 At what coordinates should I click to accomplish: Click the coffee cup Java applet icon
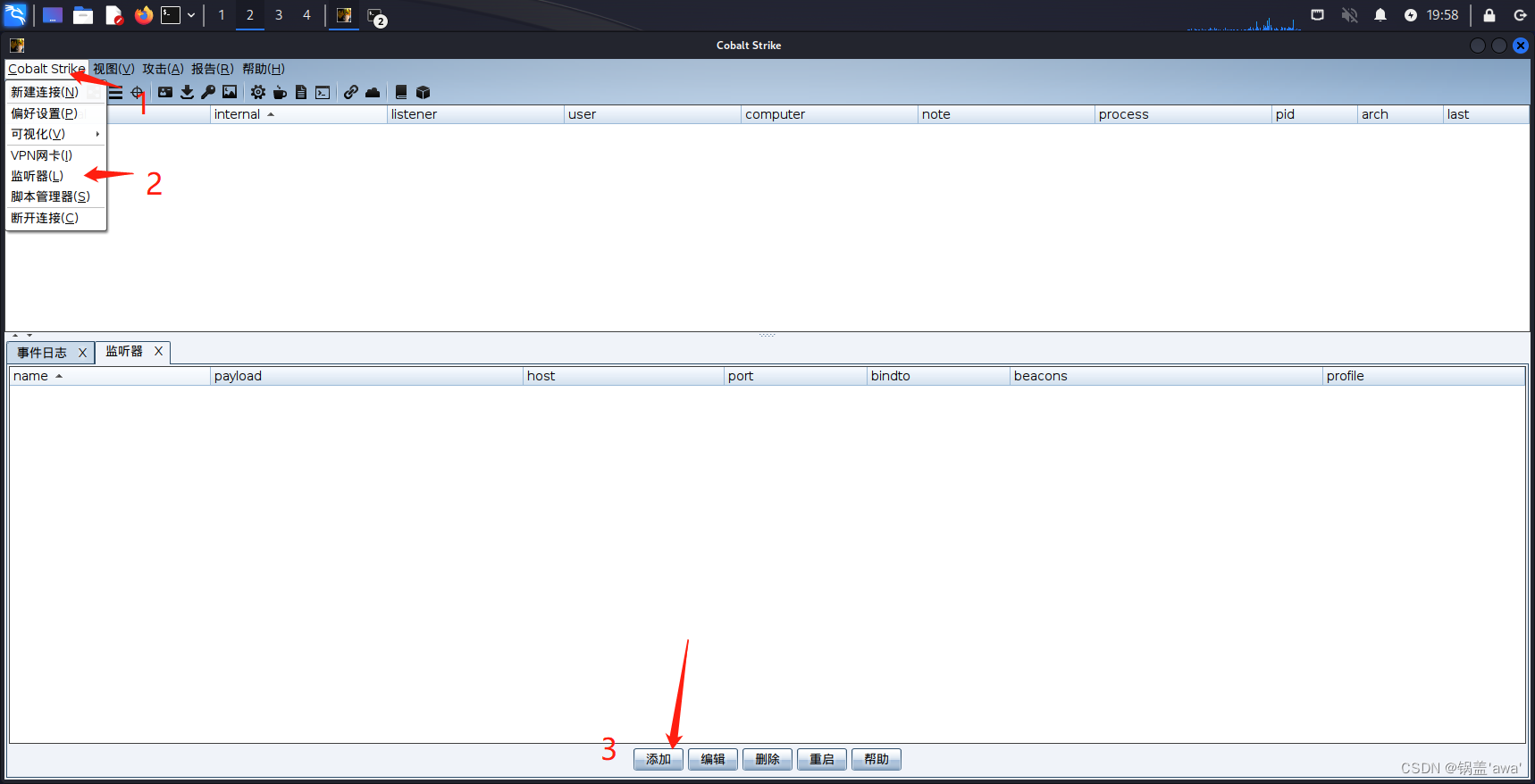pos(280,92)
